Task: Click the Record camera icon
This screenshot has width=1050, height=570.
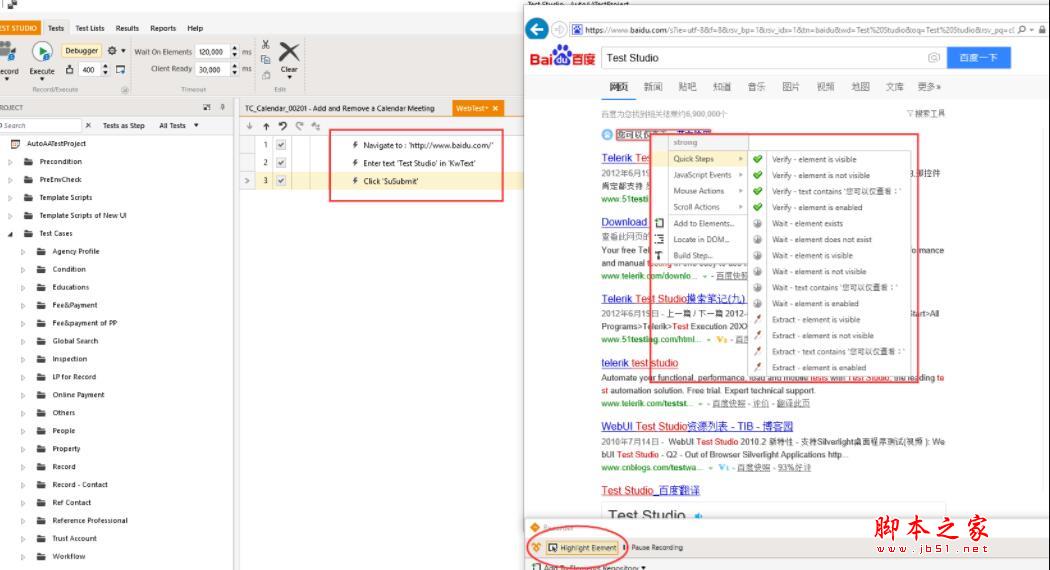Action: pyautogui.click(x=7, y=52)
